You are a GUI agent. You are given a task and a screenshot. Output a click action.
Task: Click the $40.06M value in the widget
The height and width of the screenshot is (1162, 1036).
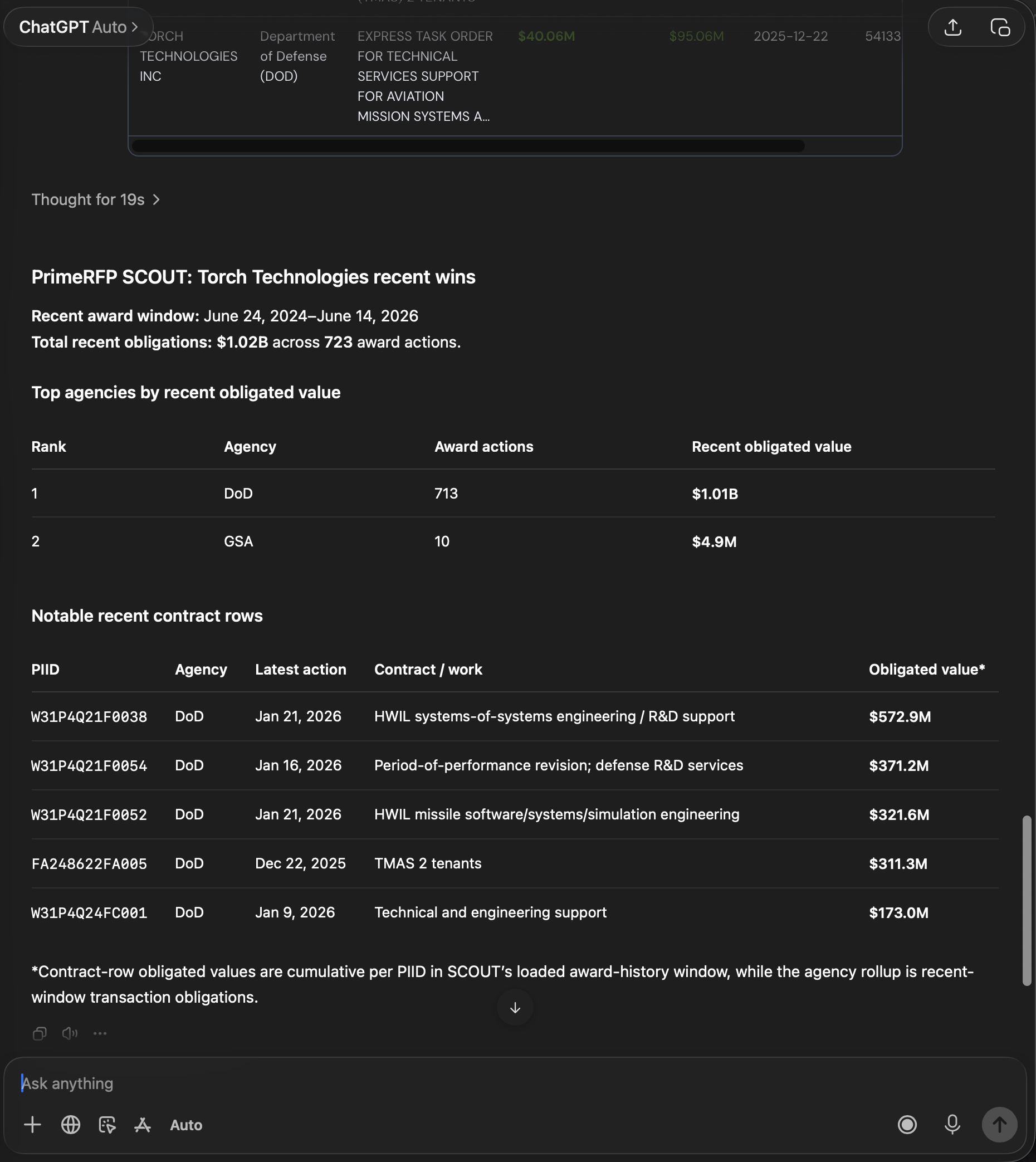tap(546, 36)
